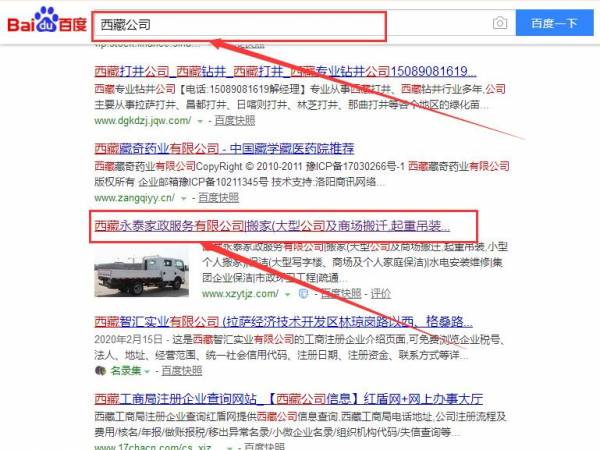This screenshot has height=450, width=600.
Task: Expand dropdown arrow next to www.xzytjz.com
Action: [288, 294]
